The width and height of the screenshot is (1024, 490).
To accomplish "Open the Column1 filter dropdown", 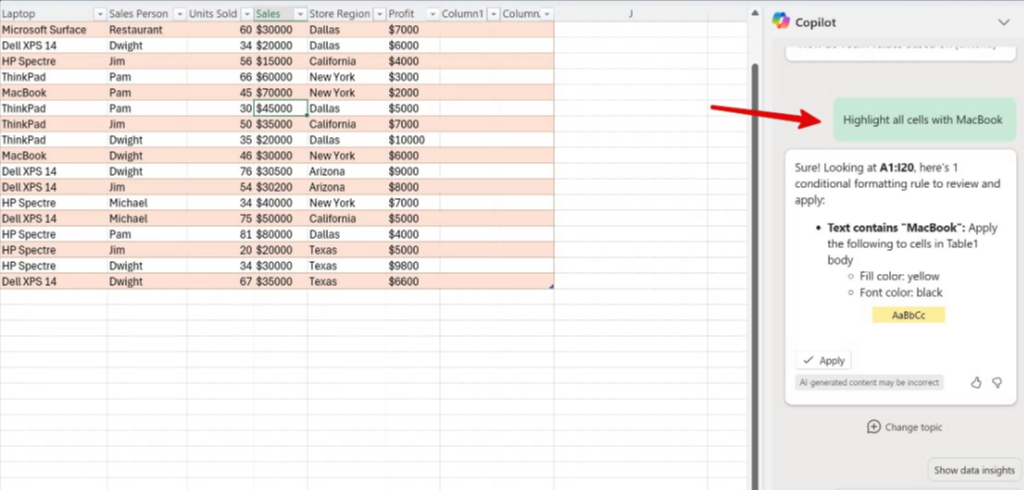I will pos(494,14).
